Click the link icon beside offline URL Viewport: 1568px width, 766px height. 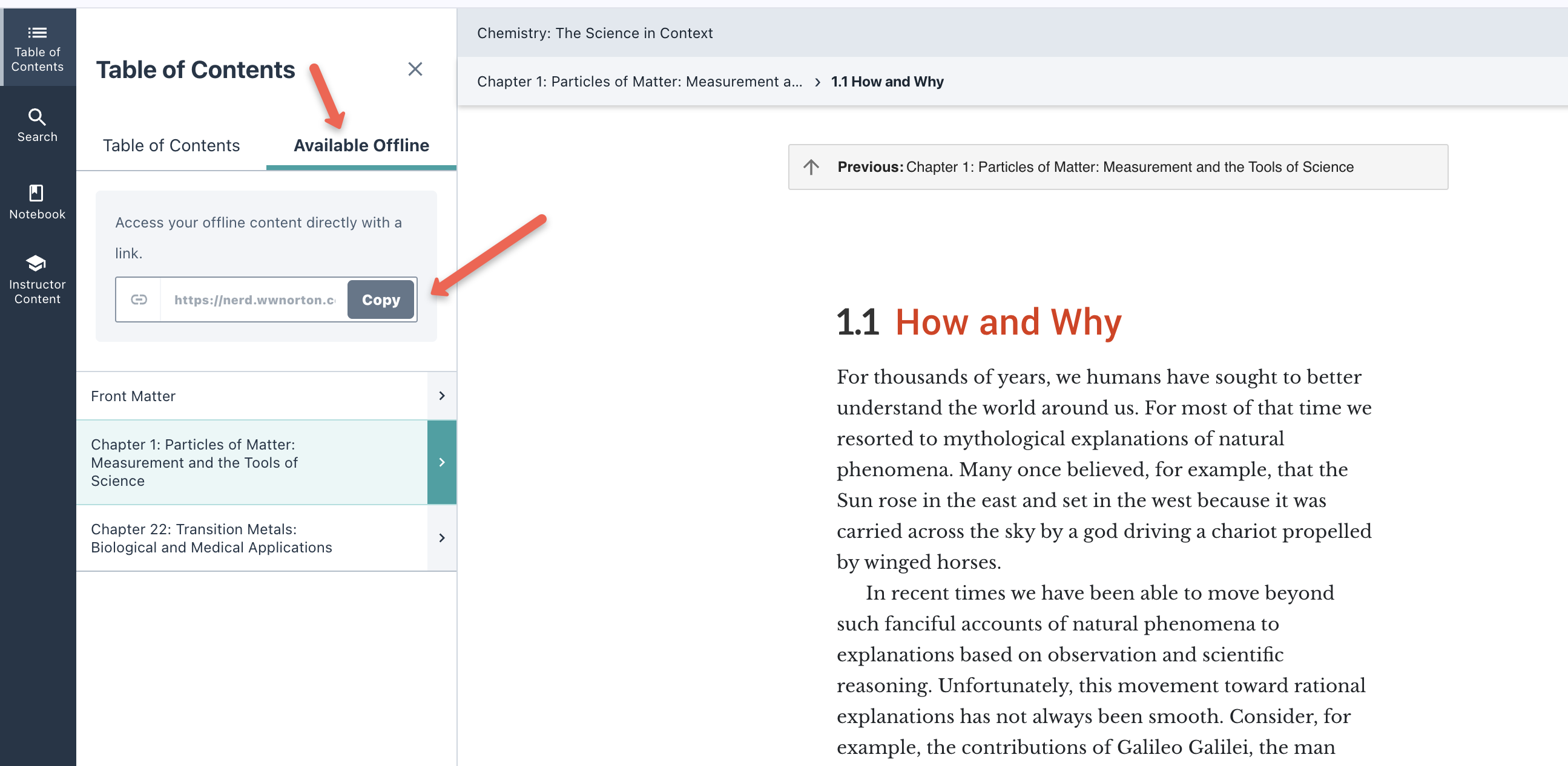coord(139,300)
